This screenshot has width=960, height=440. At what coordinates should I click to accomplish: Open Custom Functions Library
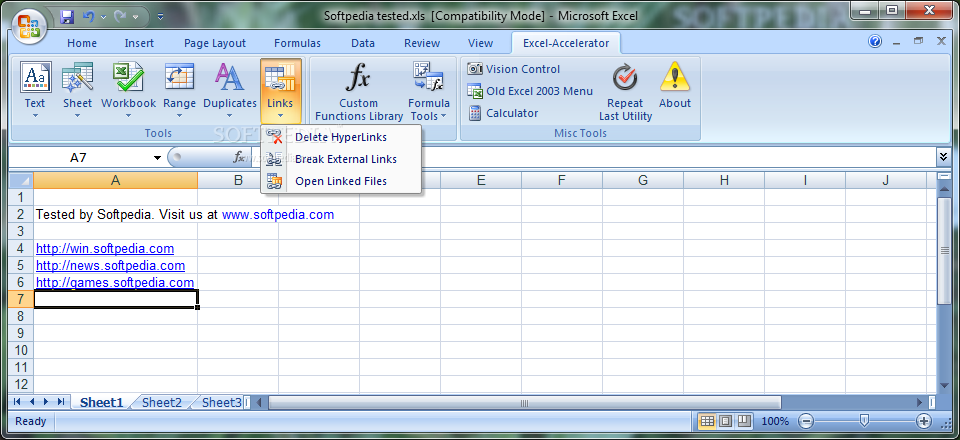coord(359,91)
